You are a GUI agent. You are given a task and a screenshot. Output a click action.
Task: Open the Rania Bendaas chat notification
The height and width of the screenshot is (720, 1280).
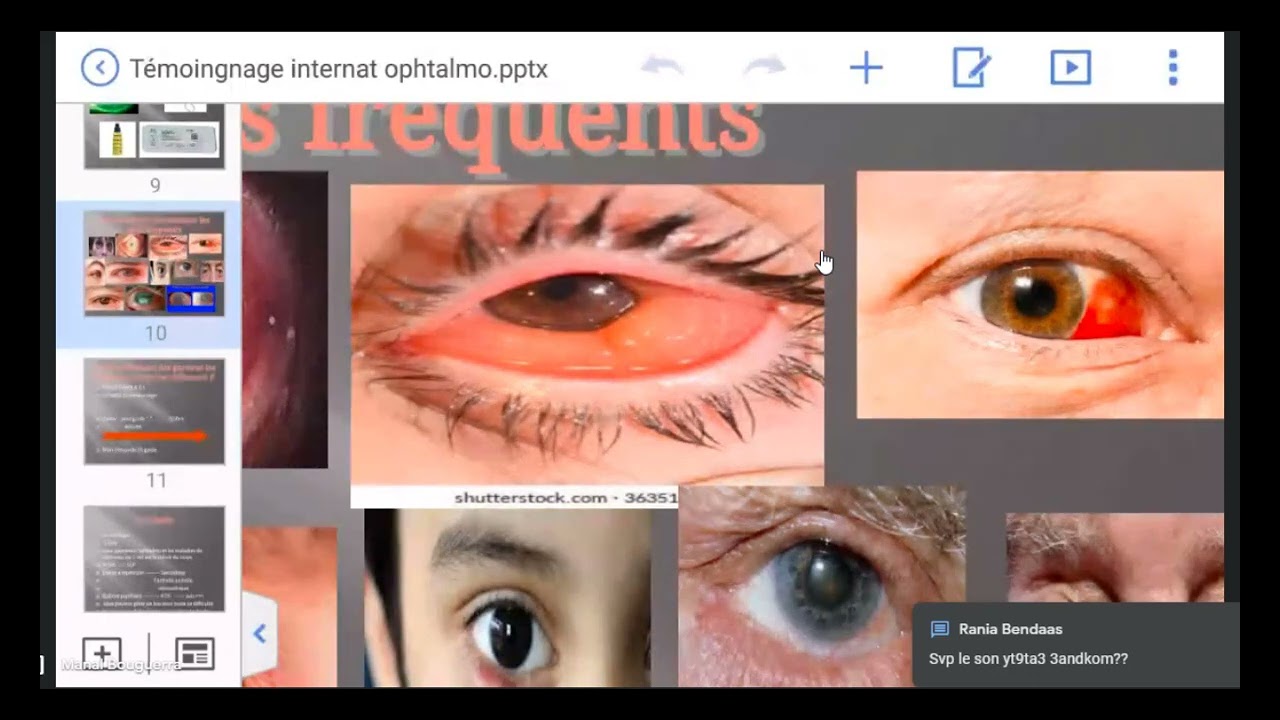[1075, 645]
